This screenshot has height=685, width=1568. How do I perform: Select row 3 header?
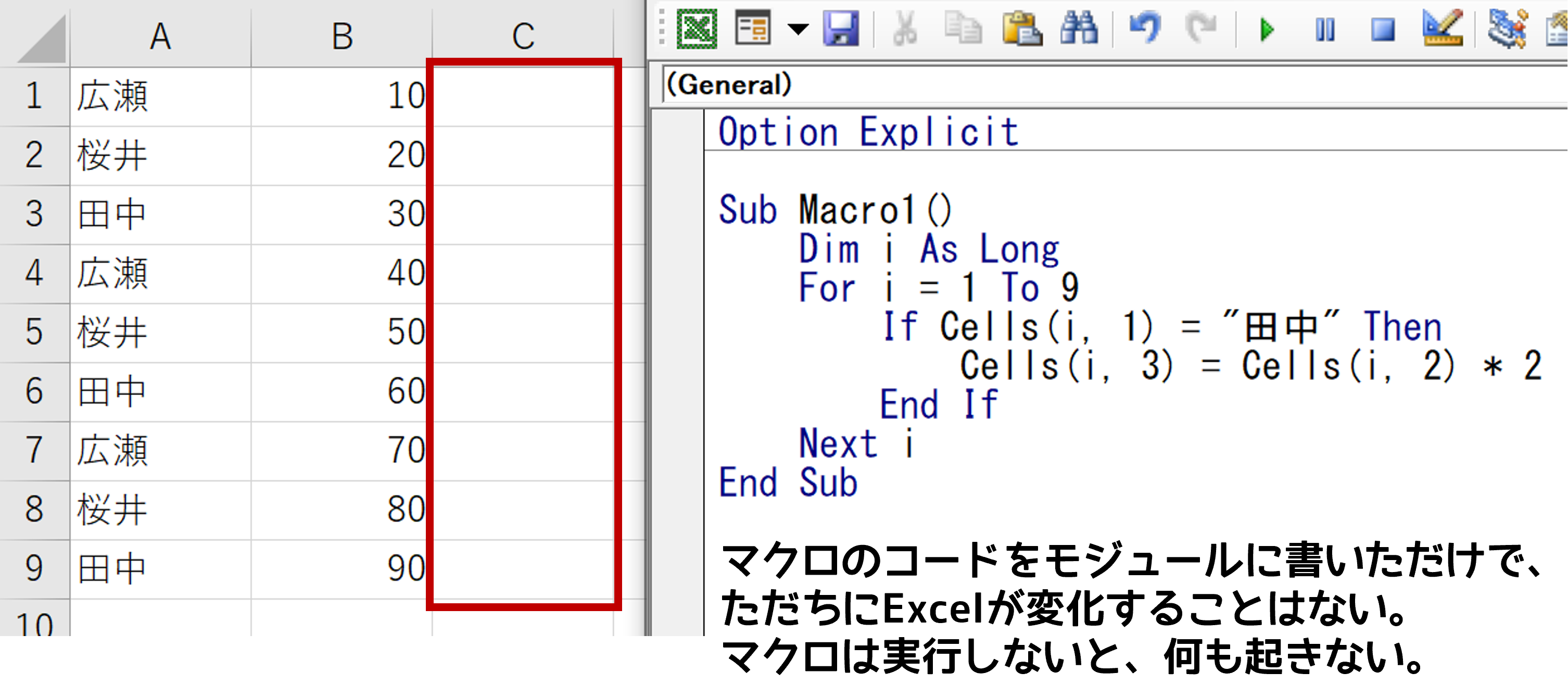pyautogui.click(x=35, y=214)
